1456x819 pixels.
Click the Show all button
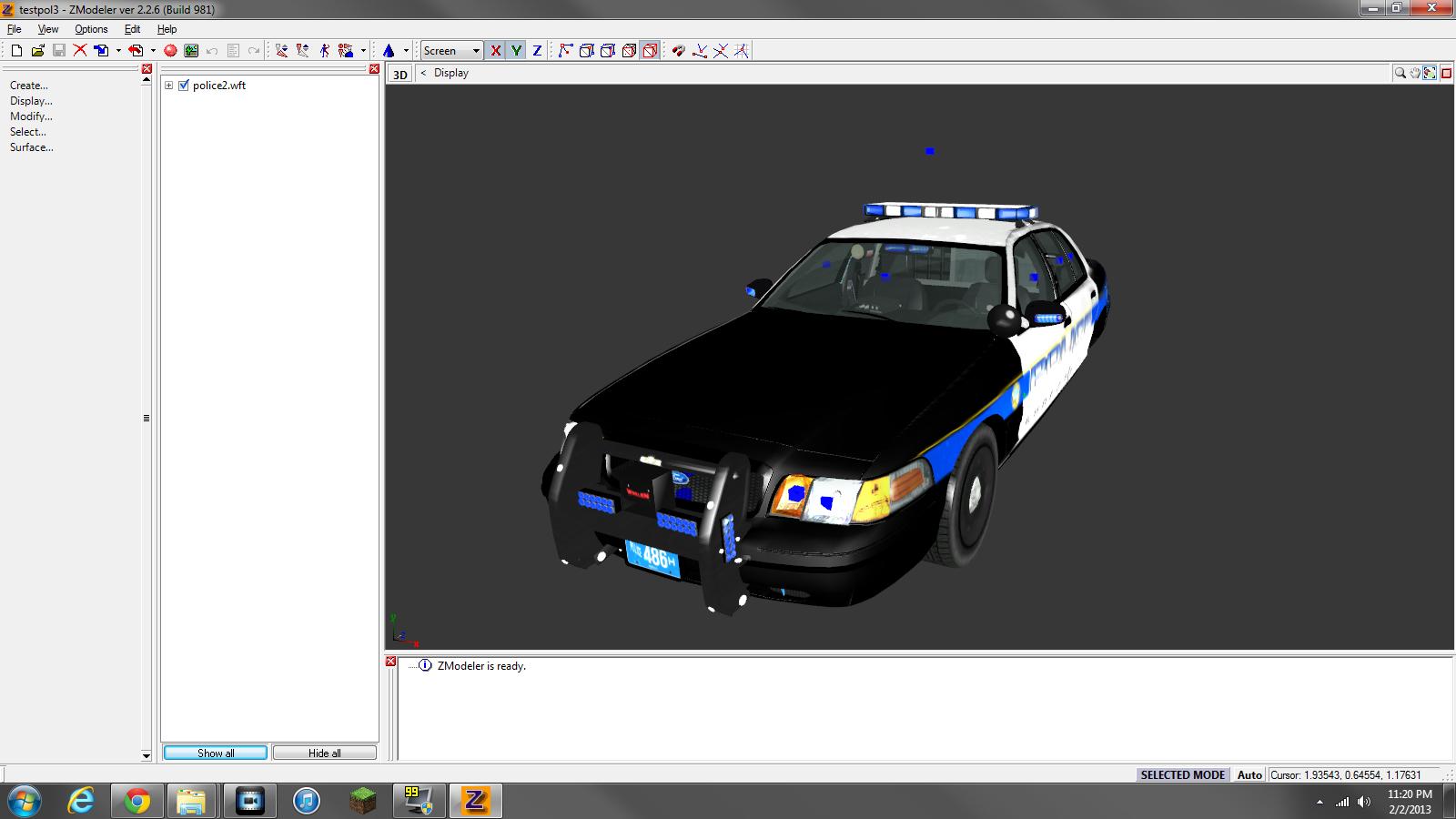point(216,753)
